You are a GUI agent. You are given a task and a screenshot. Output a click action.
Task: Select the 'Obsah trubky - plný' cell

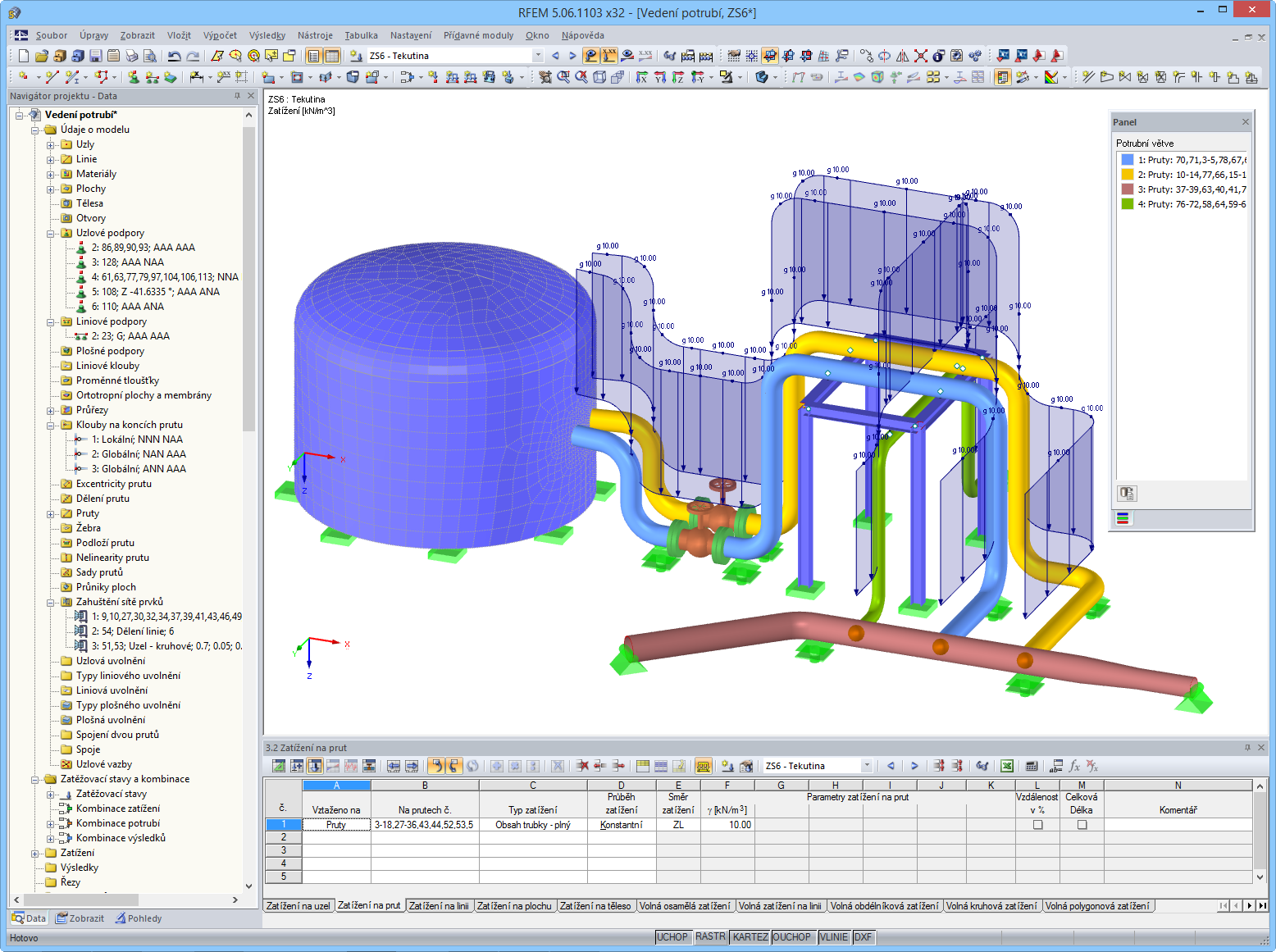533,825
